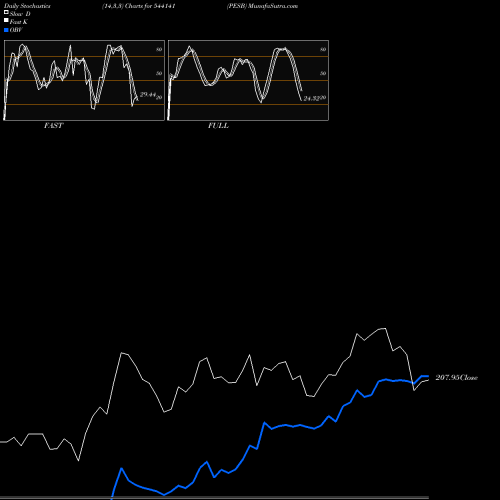500x500 pixels.
Task: Click the FULL chart label
Action: tap(218, 126)
